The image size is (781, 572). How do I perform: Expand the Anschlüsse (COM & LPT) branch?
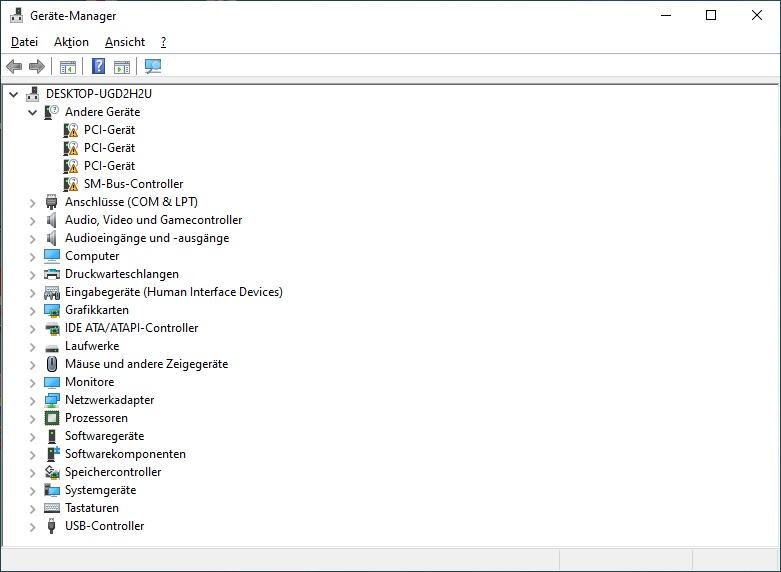(32, 203)
